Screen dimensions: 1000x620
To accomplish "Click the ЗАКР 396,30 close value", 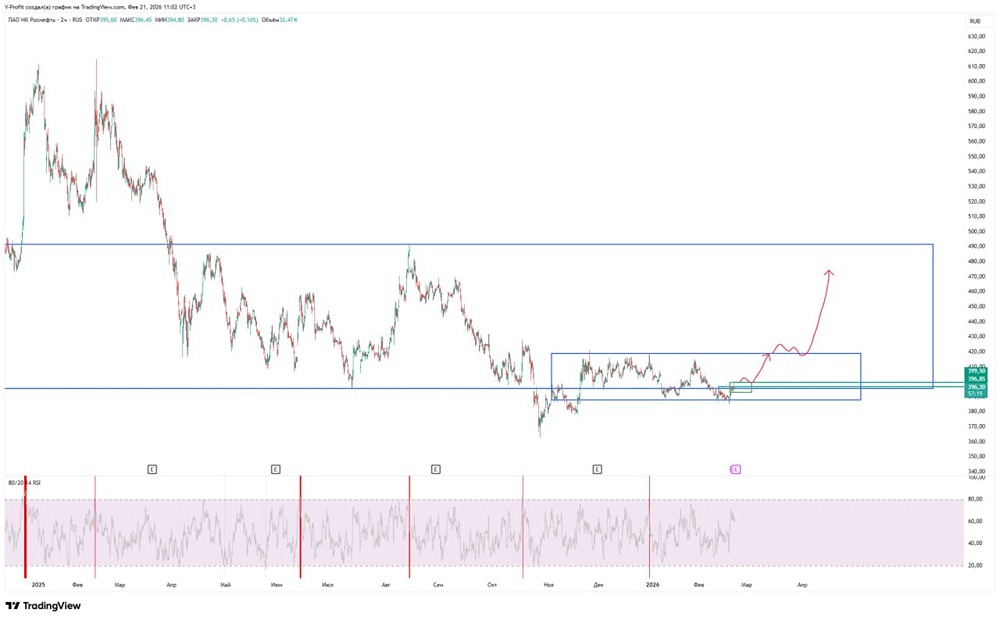I will (203, 20).
